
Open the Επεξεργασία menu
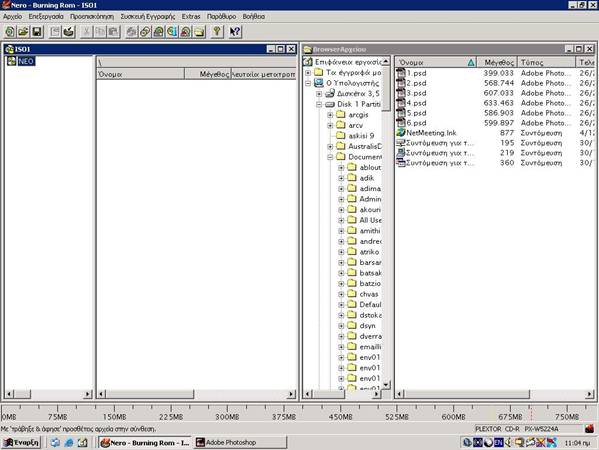[x=46, y=16]
